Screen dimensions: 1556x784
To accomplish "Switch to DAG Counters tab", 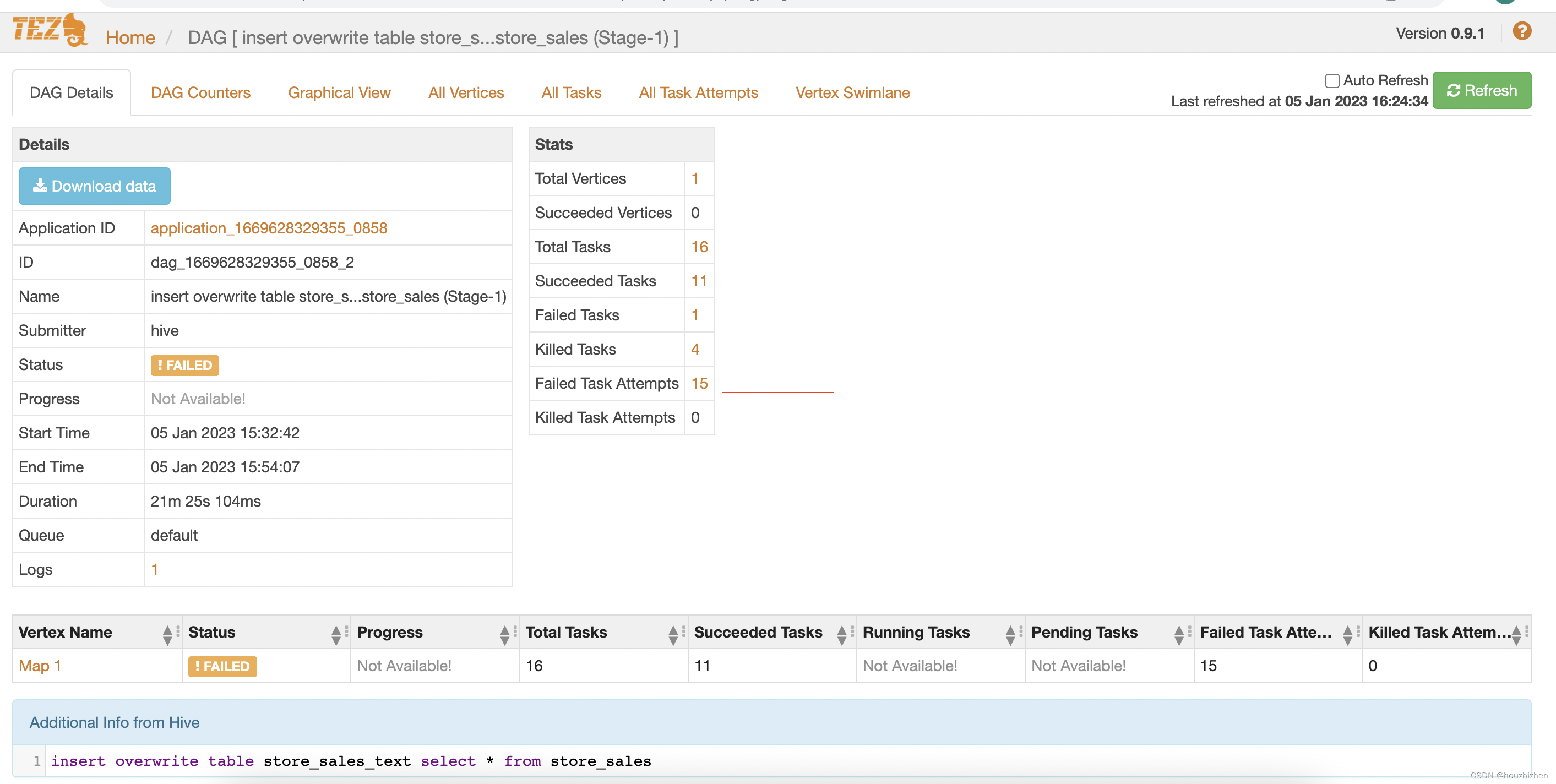I will point(200,91).
